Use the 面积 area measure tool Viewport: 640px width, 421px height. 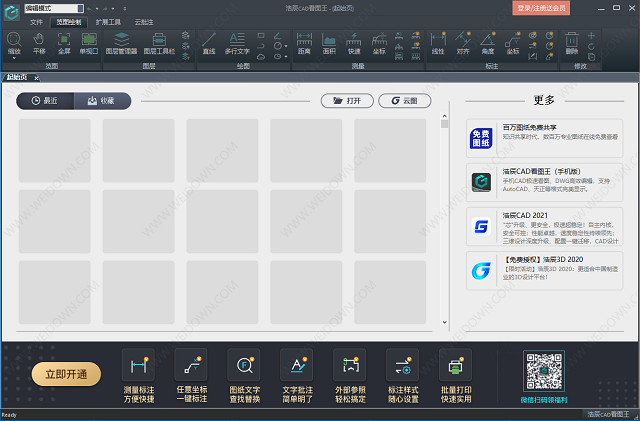click(329, 43)
